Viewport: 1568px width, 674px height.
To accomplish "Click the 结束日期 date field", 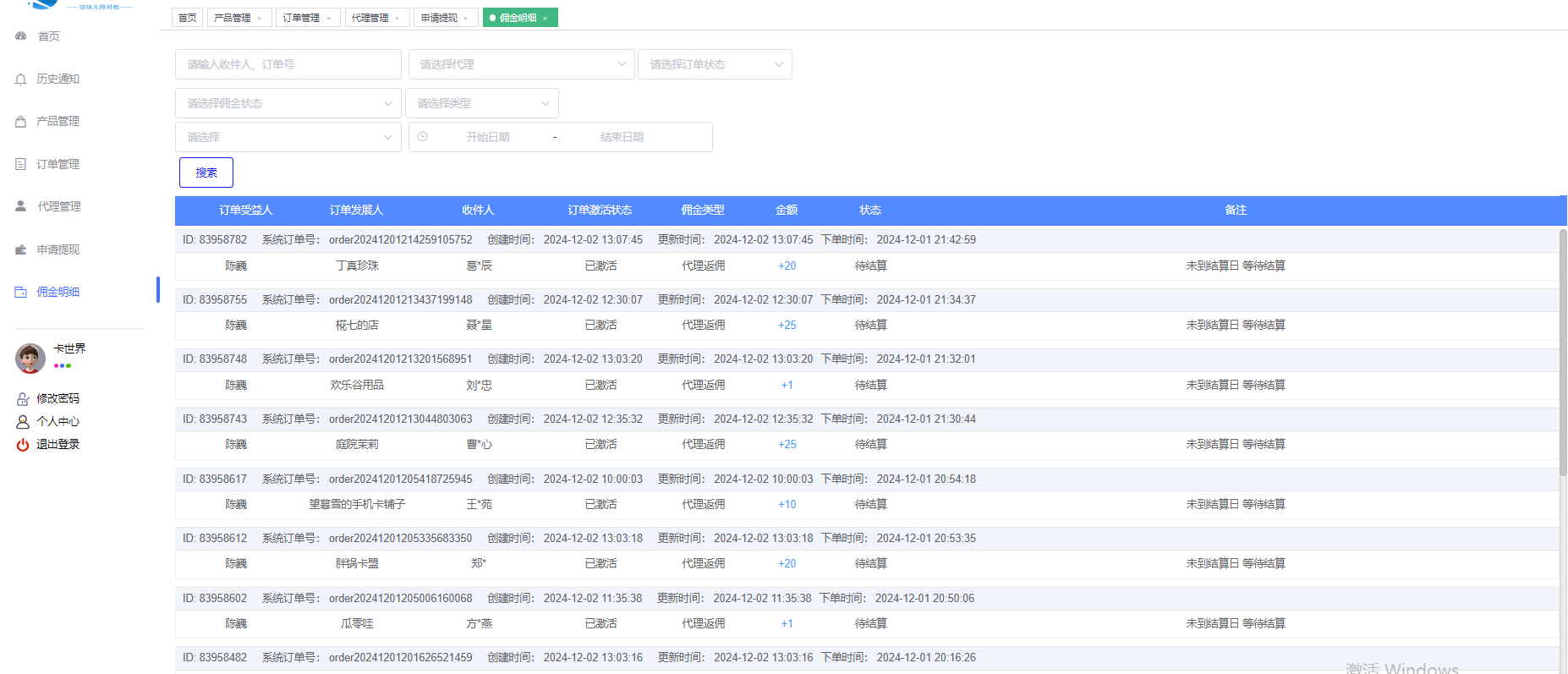I will pos(622,137).
